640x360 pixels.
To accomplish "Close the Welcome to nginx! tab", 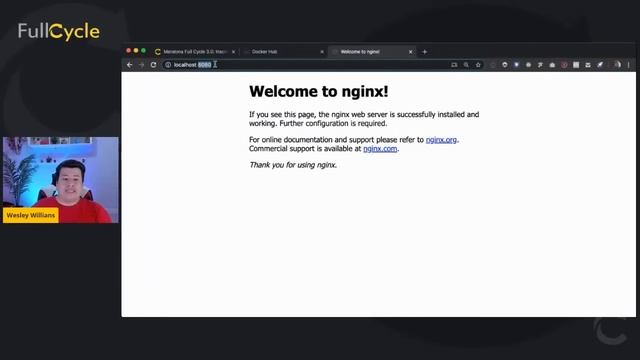I will point(411,52).
